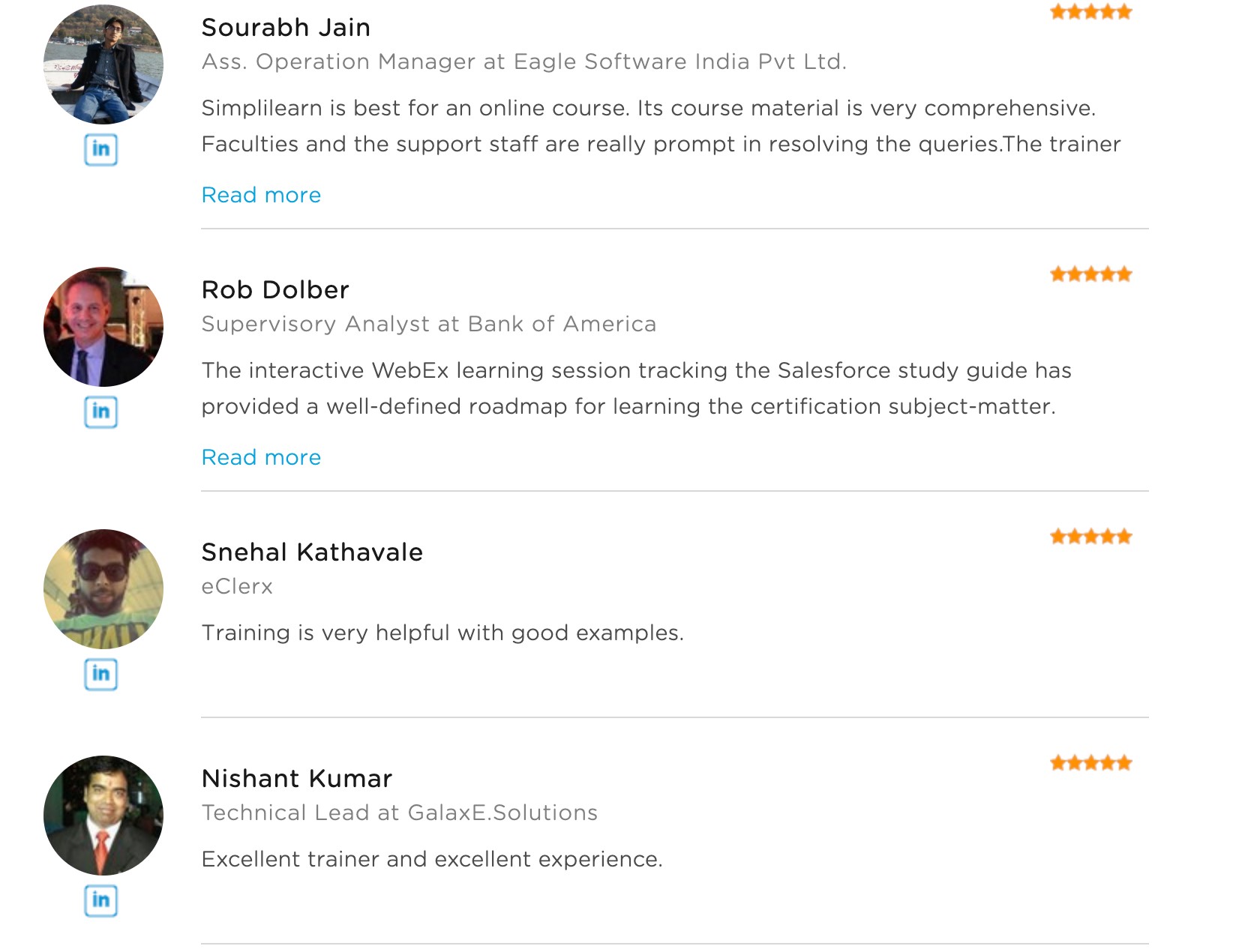This screenshot has height=952, width=1239.
Task: Click Technical Lead at GalaxE.Solutions text
Action: 400,813
